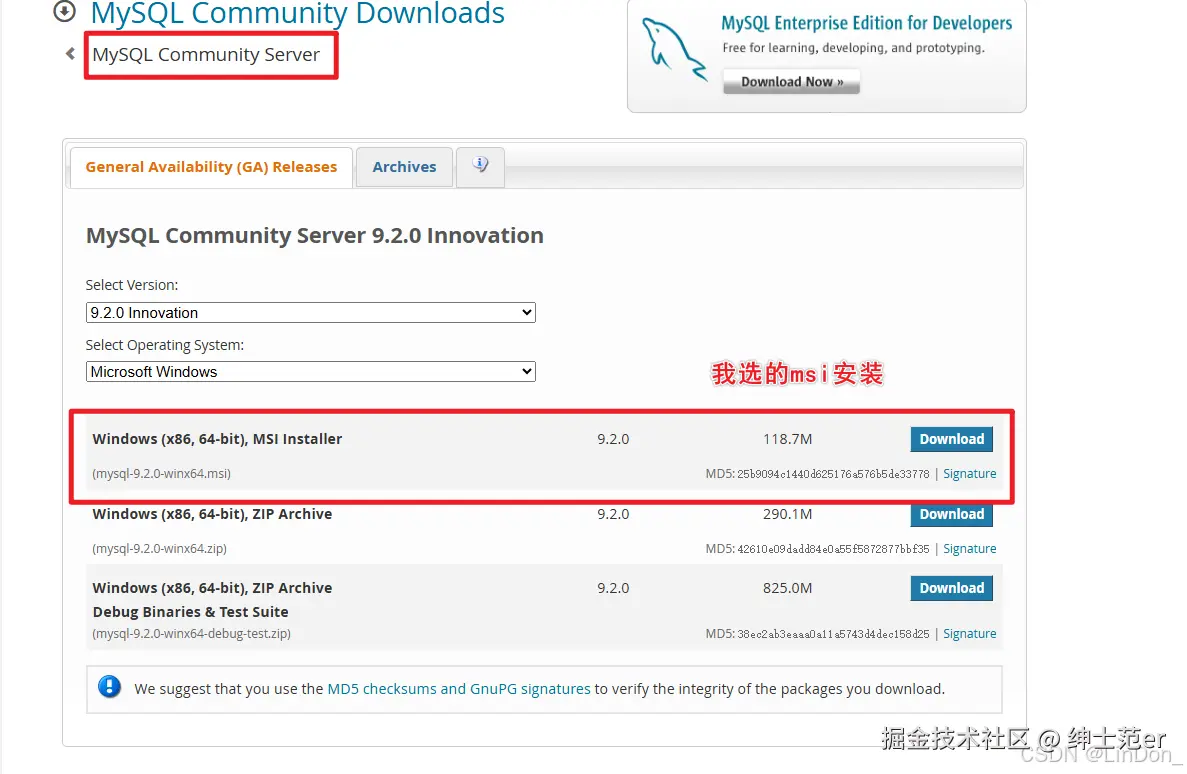The image size is (1187, 774).
Task: Switch to General Availability (GA) Releases tab
Action: (211, 167)
